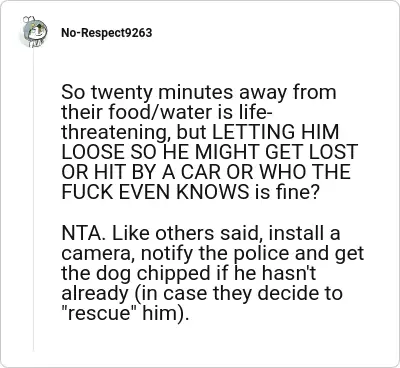The image size is (400, 368).
Task: Click the line 'their food/water is life-'
Action: pyautogui.click(x=167, y=112)
